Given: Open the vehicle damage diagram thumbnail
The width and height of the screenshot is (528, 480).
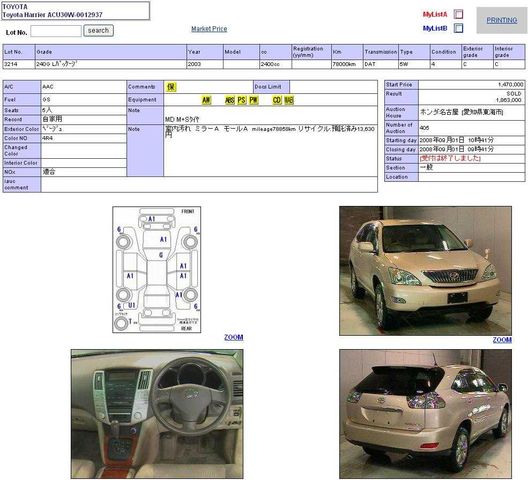Looking at the screenshot, I should (x=157, y=269).
